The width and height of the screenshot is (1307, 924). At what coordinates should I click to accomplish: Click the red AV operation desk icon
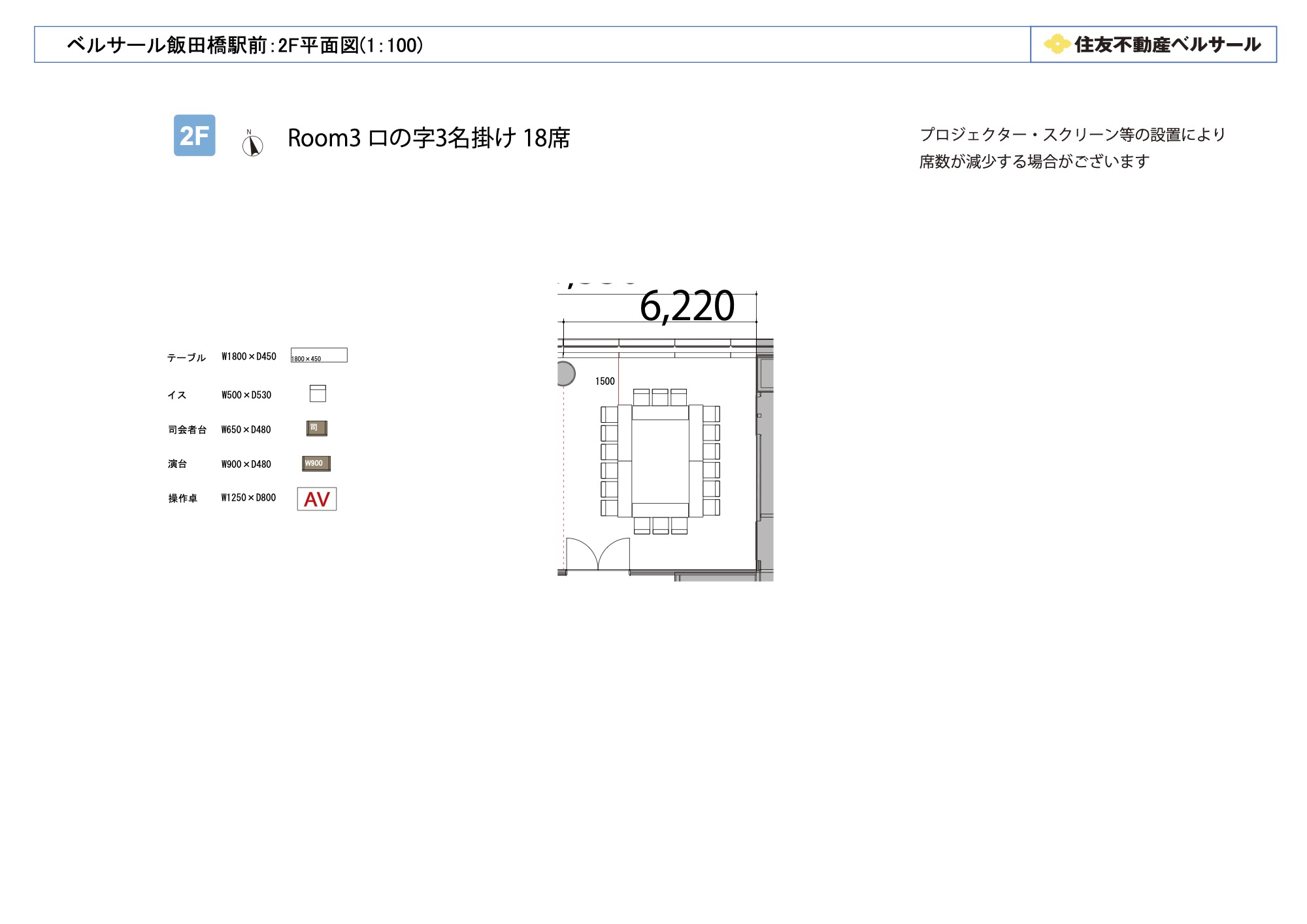pyautogui.click(x=317, y=499)
